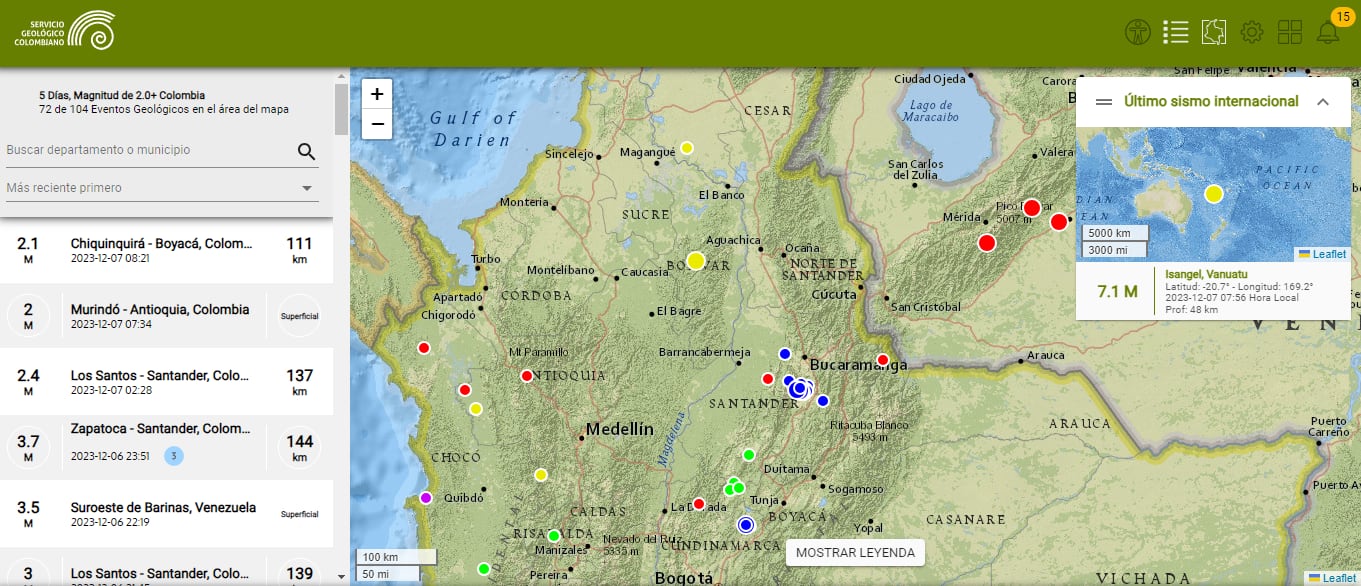The width and height of the screenshot is (1361, 586).
Task: Open the accessibility options icon
Action: (x=1137, y=31)
